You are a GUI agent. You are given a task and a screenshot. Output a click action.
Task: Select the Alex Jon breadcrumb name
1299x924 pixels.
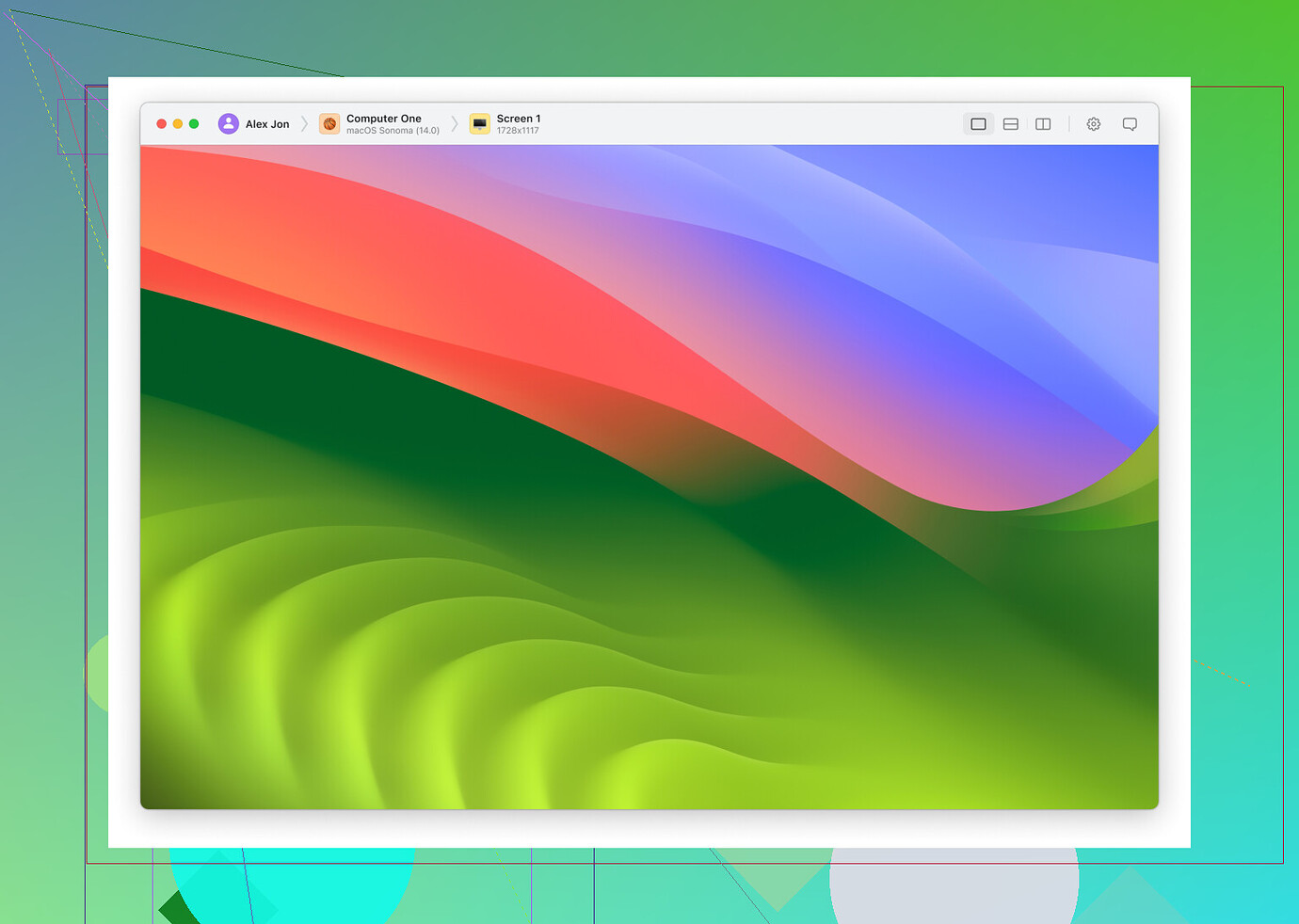pos(267,124)
